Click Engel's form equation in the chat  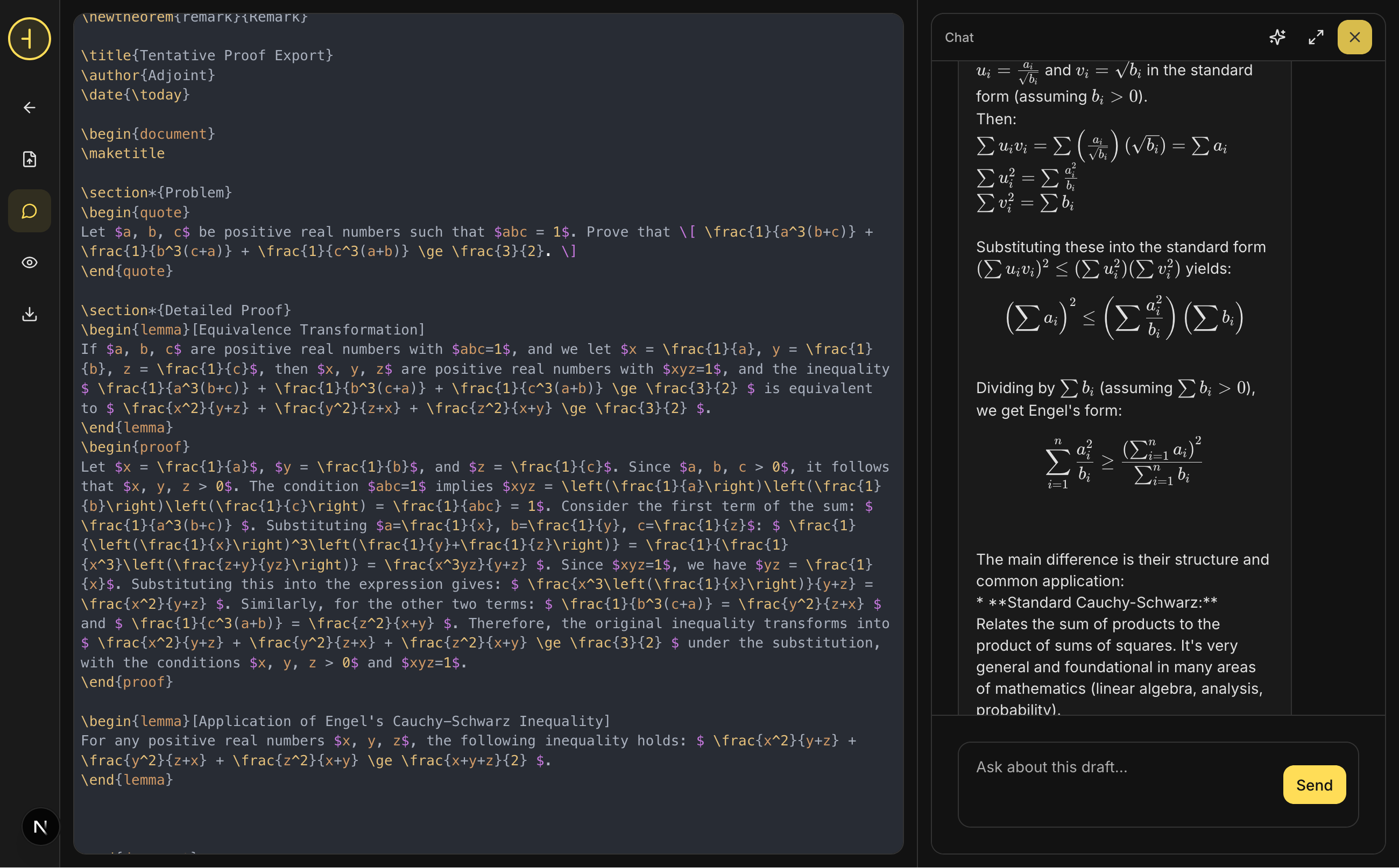click(1124, 462)
